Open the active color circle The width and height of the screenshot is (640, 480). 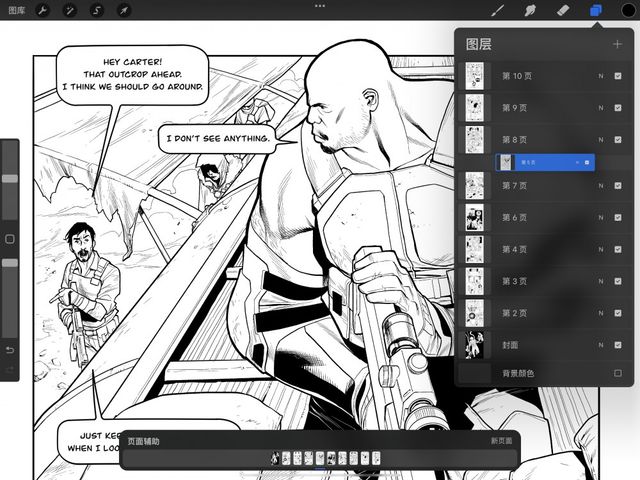[x=629, y=10]
